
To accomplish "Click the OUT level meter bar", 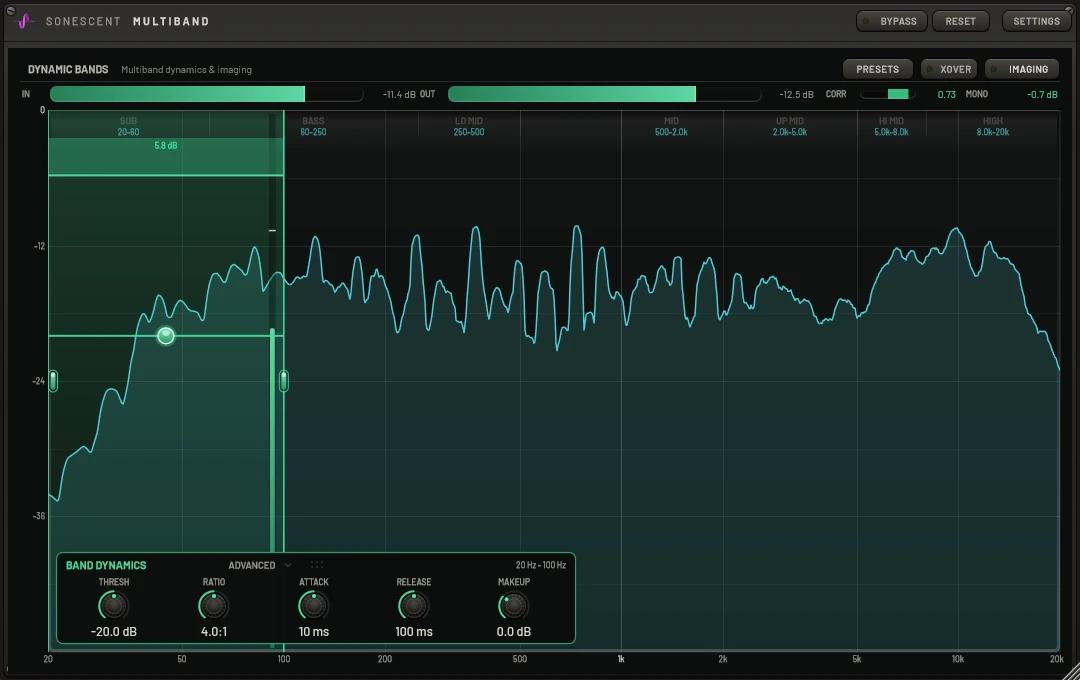I will pyautogui.click(x=604, y=94).
